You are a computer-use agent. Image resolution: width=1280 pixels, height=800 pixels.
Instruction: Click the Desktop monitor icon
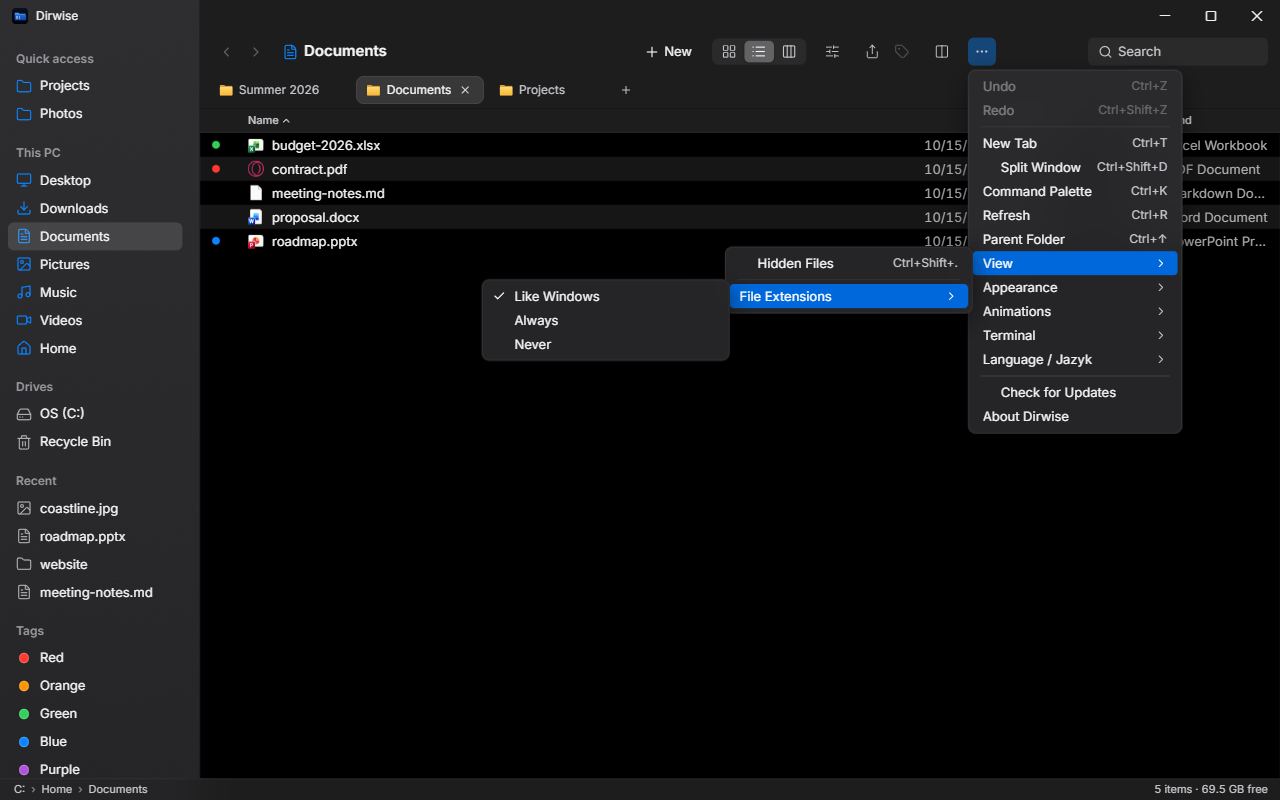(x=24, y=180)
